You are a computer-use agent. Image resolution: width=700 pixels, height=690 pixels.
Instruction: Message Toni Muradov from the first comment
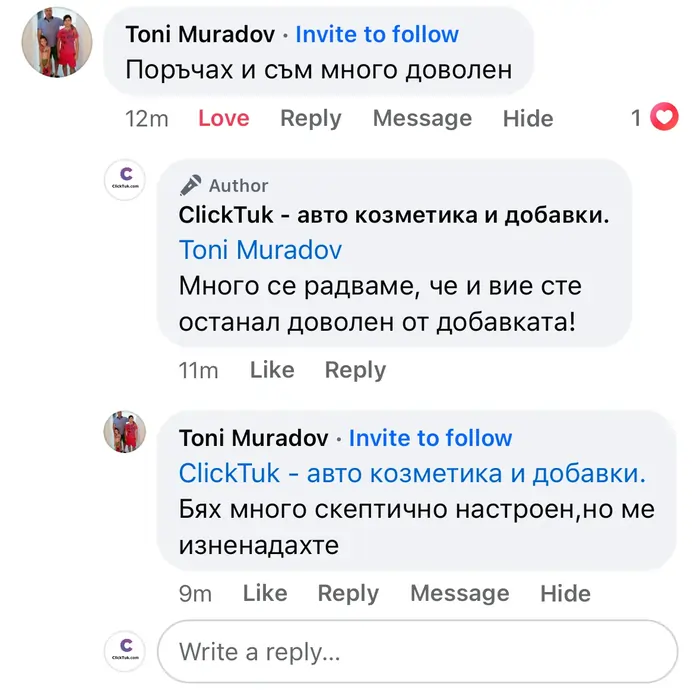[x=422, y=118]
